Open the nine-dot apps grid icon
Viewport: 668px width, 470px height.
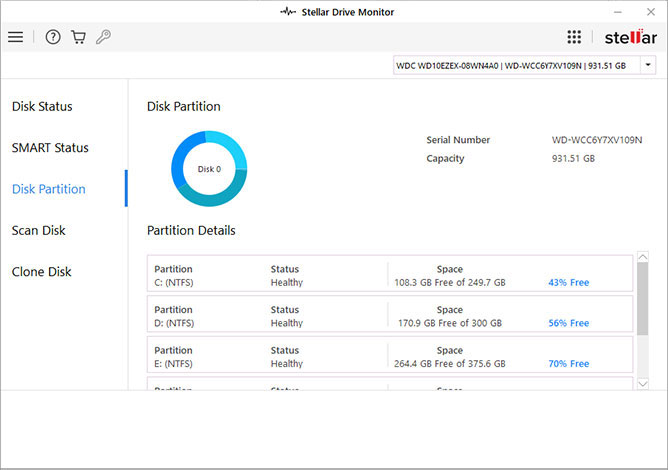[x=574, y=37]
